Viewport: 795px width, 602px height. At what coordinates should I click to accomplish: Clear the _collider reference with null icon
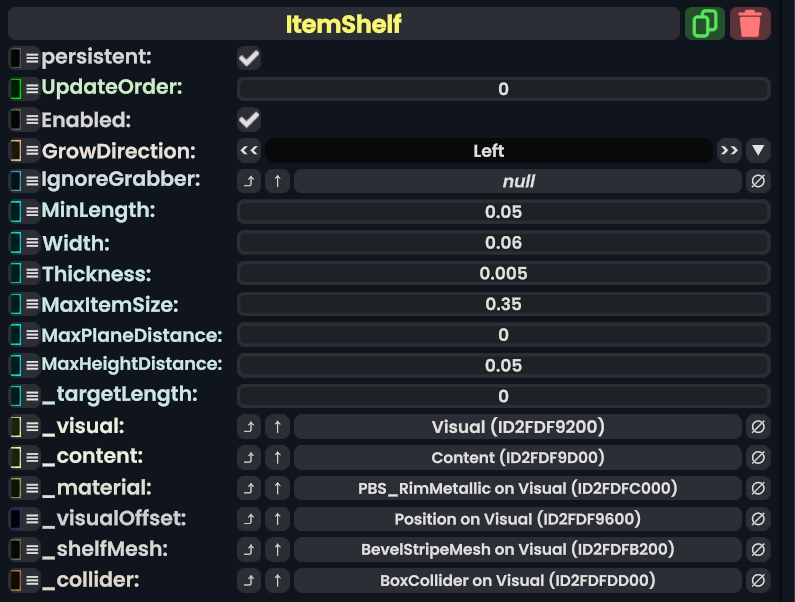coord(758,580)
